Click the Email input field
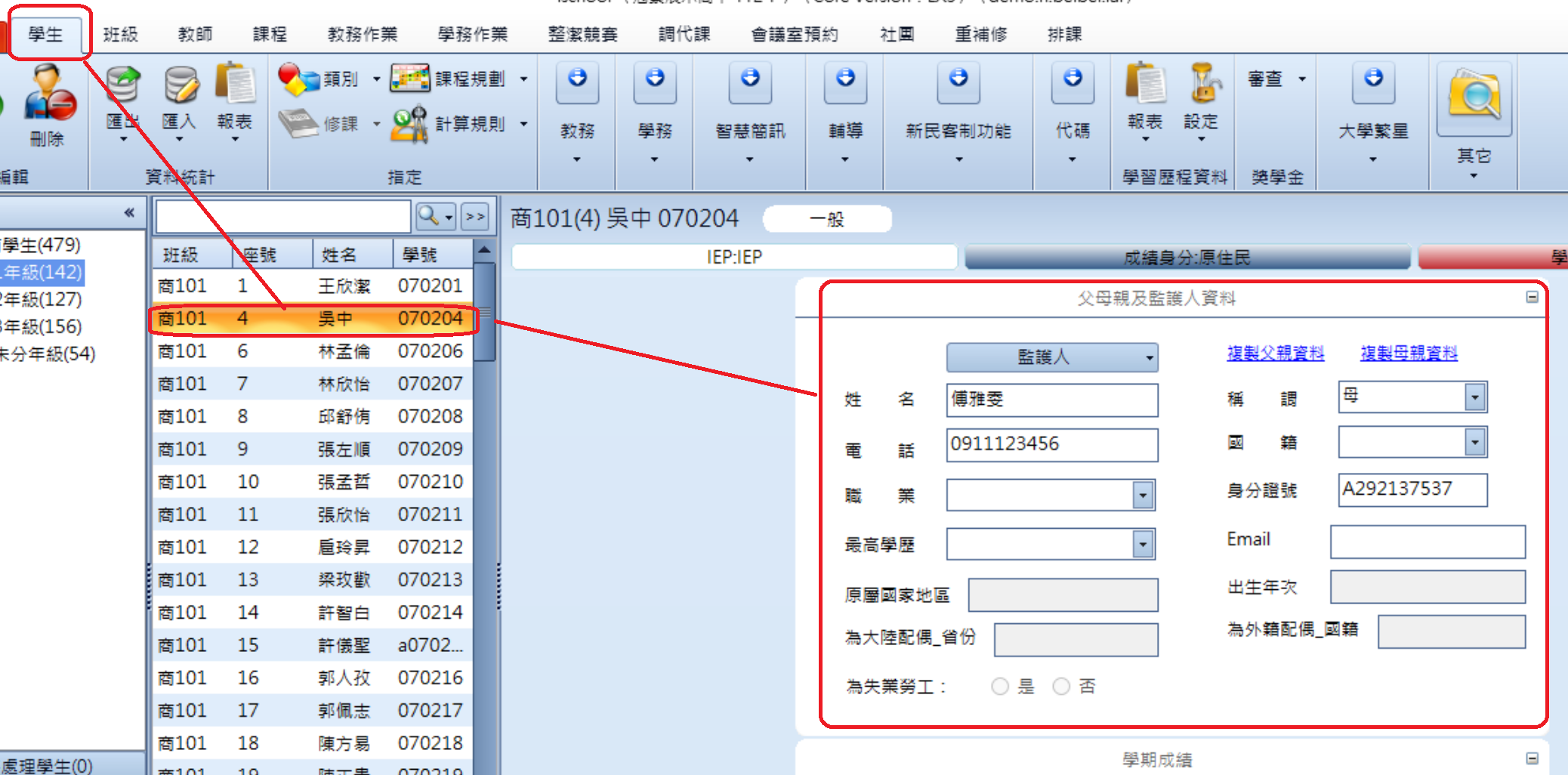Screen dimensions: 1568x775 coord(1428,542)
